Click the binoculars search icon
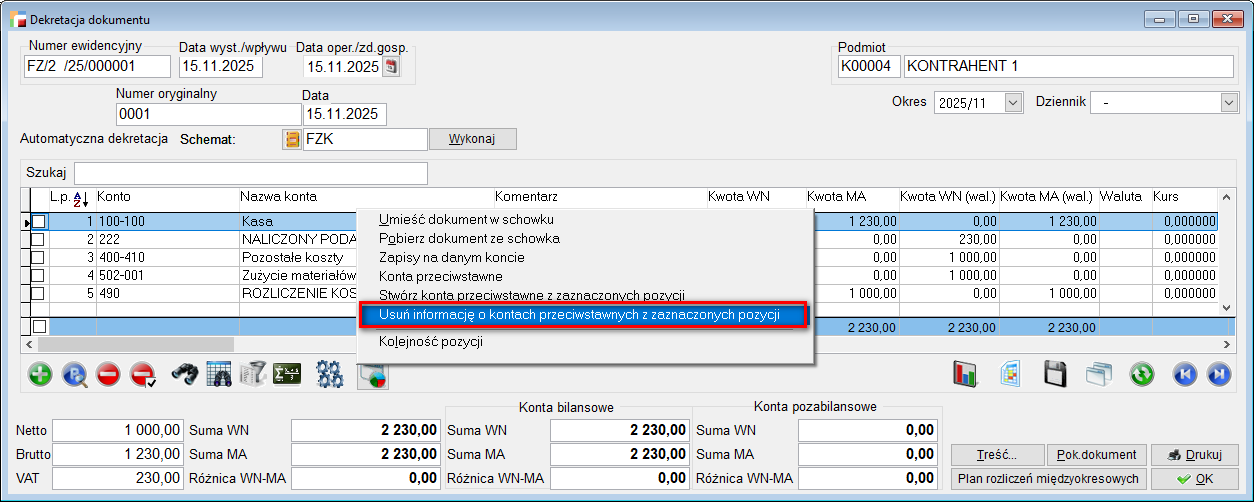This screenshot has width=1254, height=502. (x=185, y=375)
